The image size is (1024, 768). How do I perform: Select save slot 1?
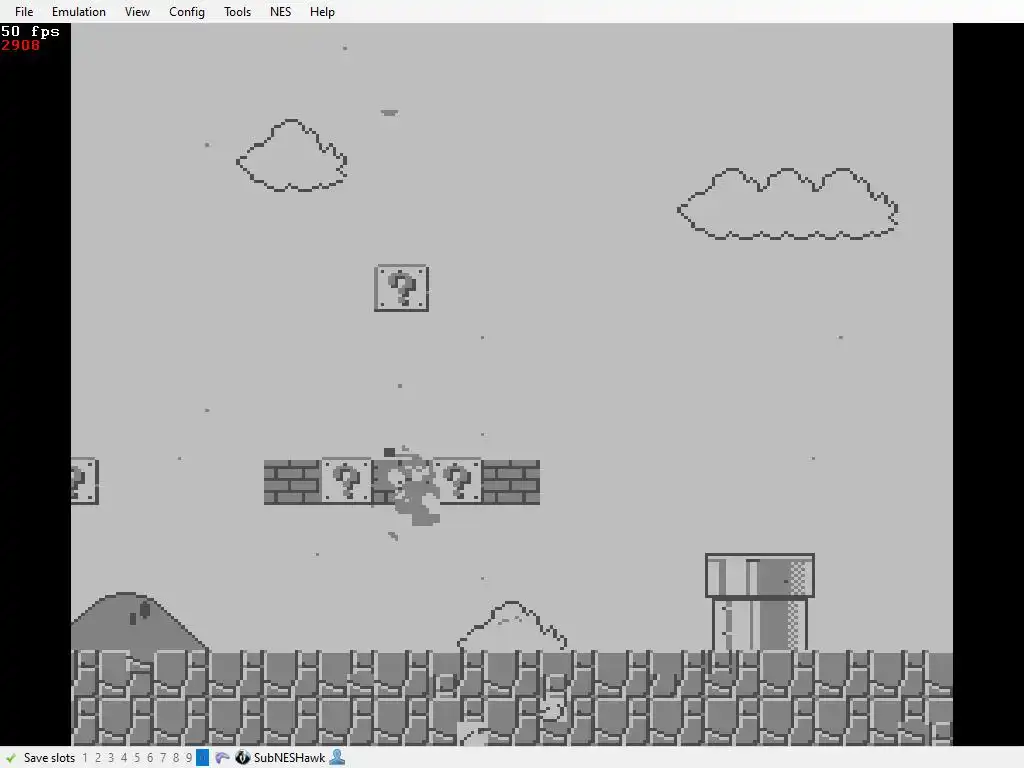pos(85,758)
